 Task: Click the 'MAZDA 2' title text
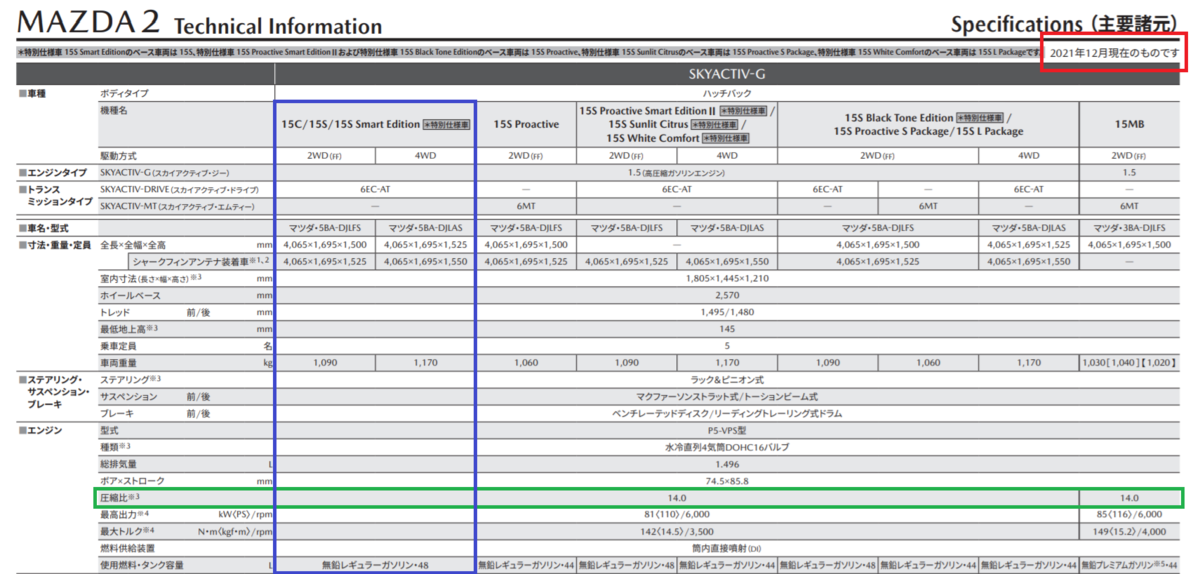coord(88,24)
